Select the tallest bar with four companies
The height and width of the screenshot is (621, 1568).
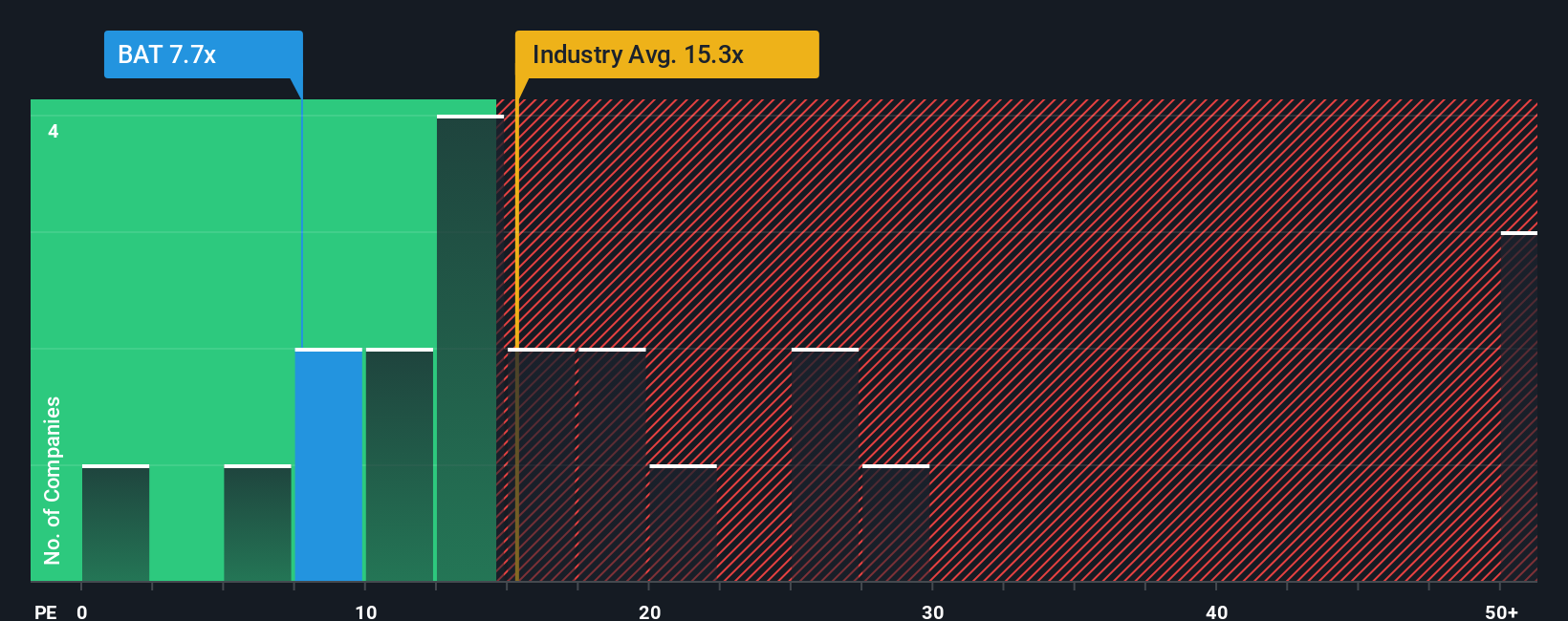469,349
